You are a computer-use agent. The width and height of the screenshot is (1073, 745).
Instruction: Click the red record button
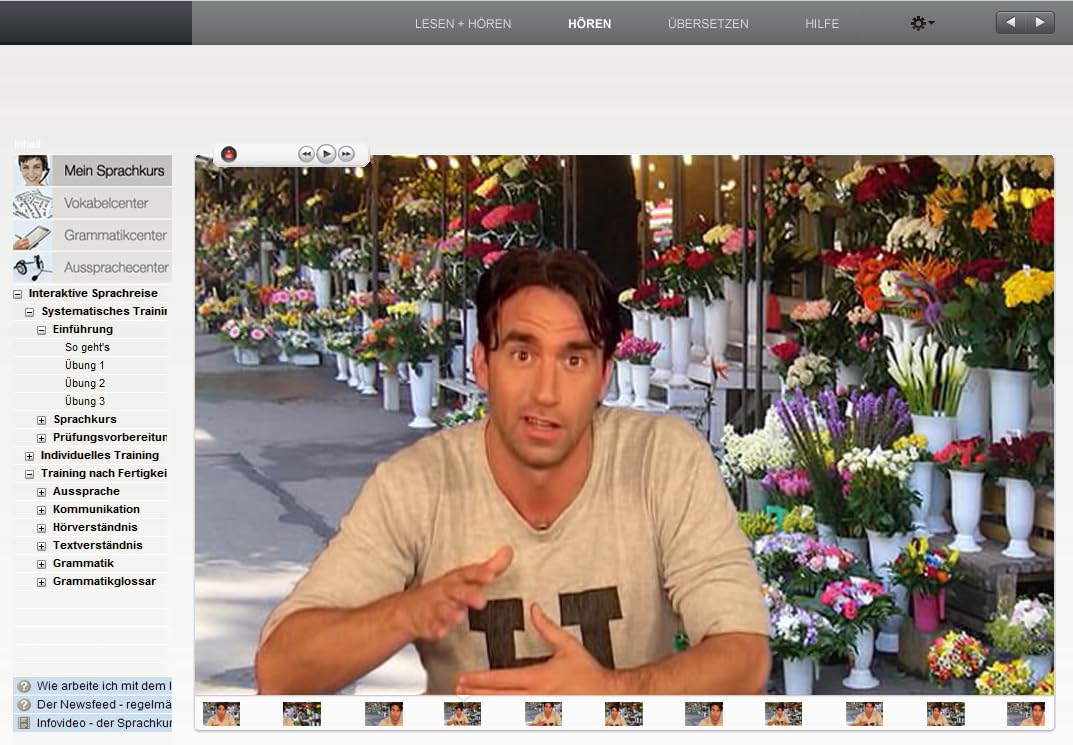pyautogui.click(x=229, y=155)
